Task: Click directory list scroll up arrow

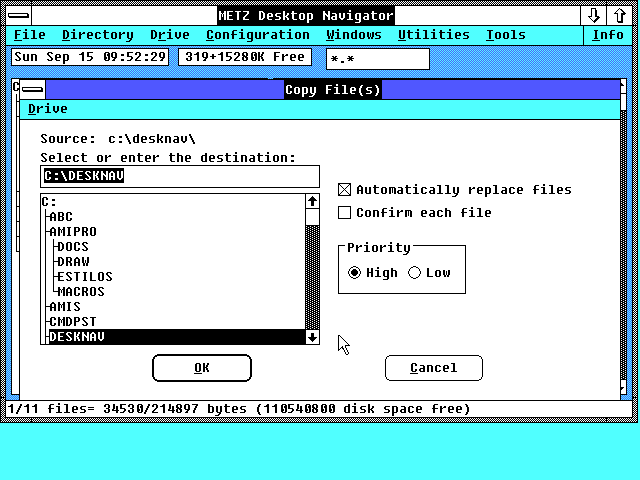Action: click(312, 201)
